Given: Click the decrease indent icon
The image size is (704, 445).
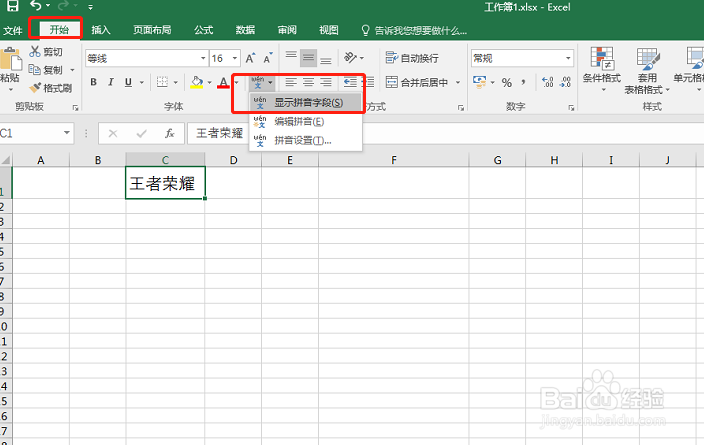Looking at the screenshot, I should pos(350,82).
